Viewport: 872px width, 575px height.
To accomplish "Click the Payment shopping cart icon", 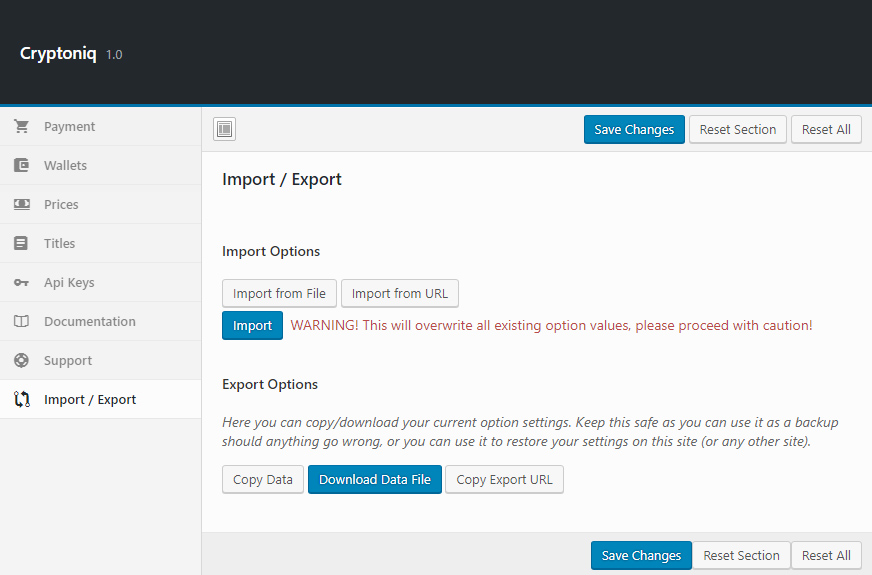I will (x=21, y=127).
